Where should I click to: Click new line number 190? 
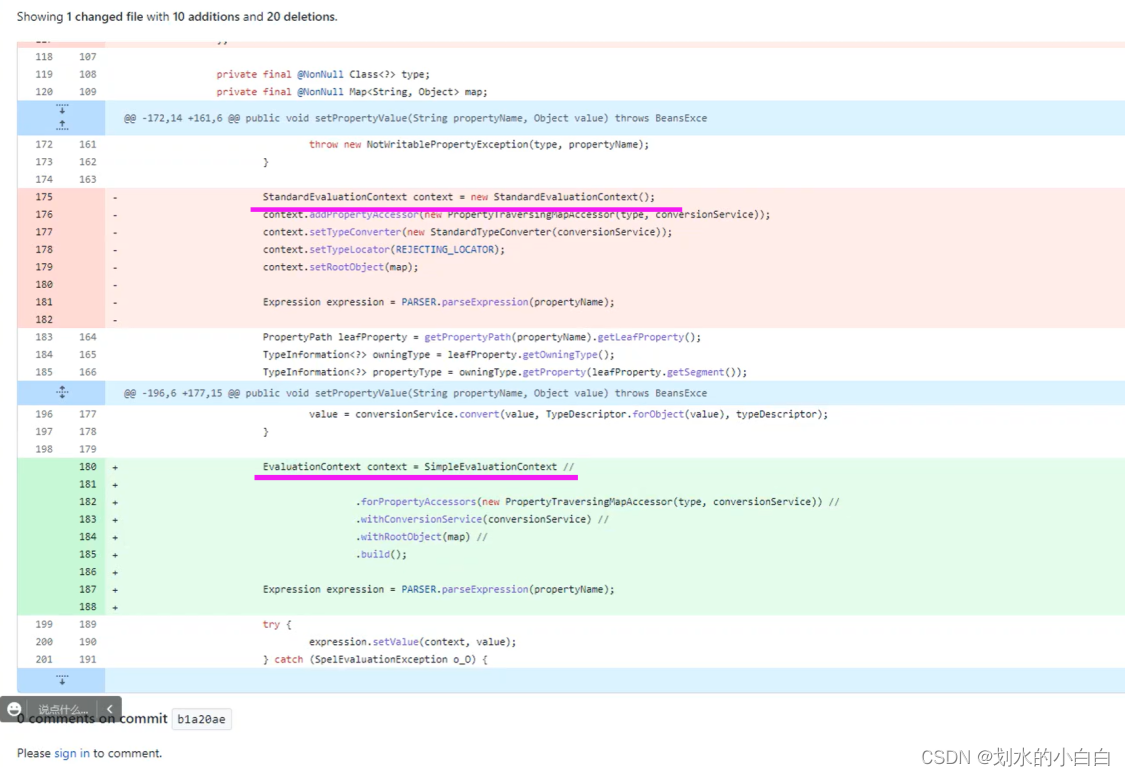click(x=88, y=642)
